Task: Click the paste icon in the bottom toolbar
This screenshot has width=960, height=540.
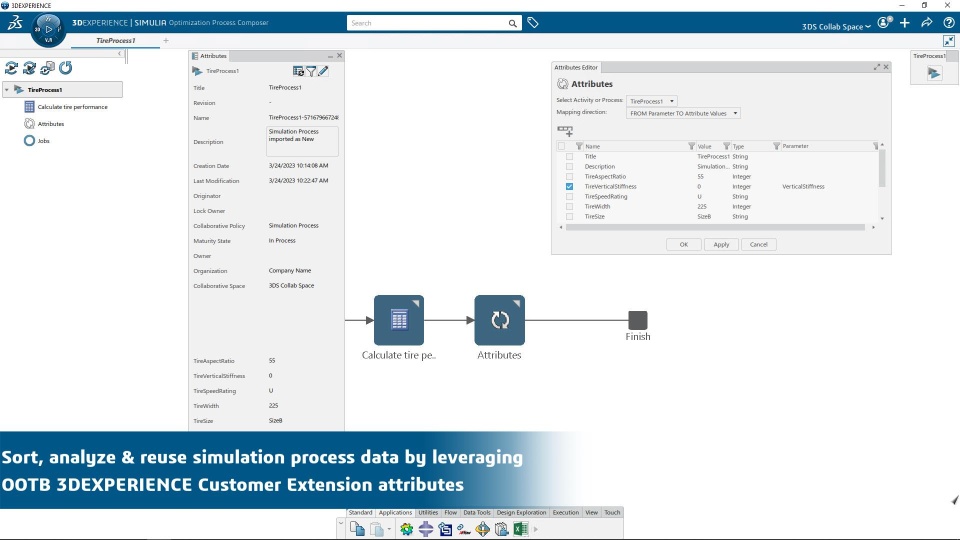Action: point(377,529)
